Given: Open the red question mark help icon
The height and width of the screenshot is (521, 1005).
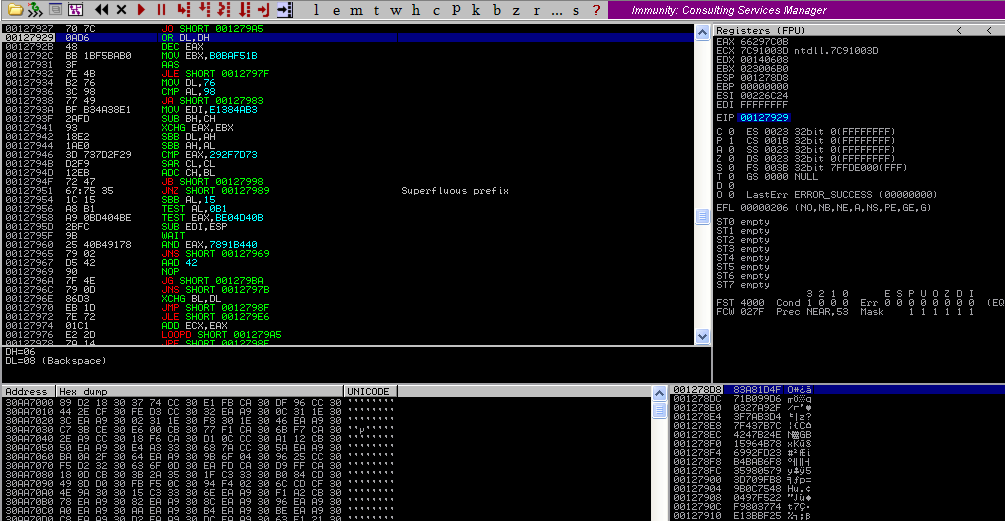Looking at the screenshot, I should [x=597, y=10].
